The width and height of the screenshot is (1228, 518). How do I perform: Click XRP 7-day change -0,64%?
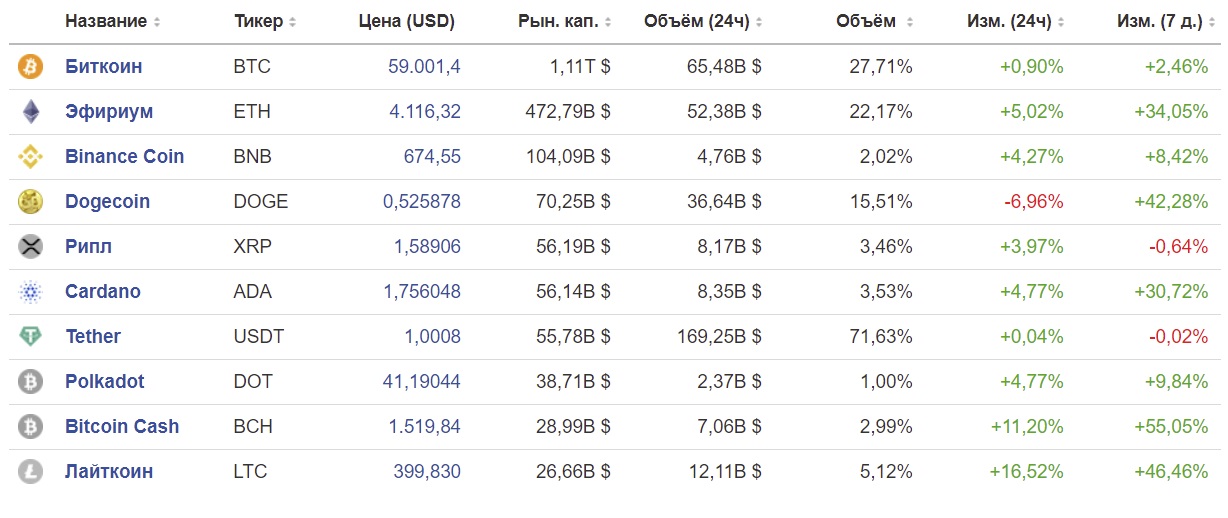(x=1178, y=247)
